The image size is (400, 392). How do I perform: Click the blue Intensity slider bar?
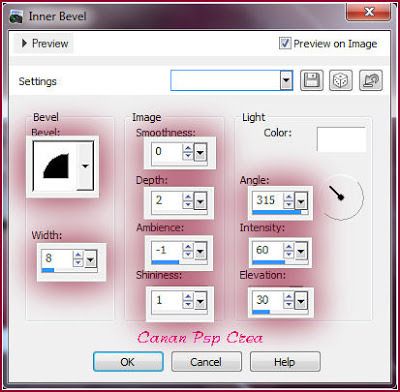click(x=269, y=262)
